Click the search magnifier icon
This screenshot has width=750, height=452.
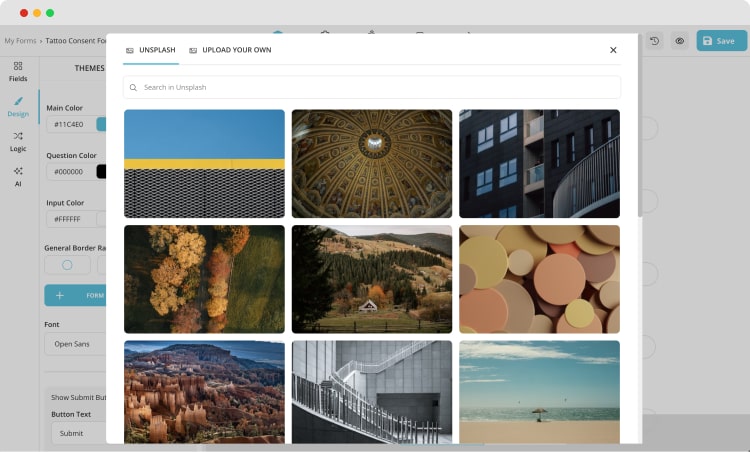(x=133, y=88)
